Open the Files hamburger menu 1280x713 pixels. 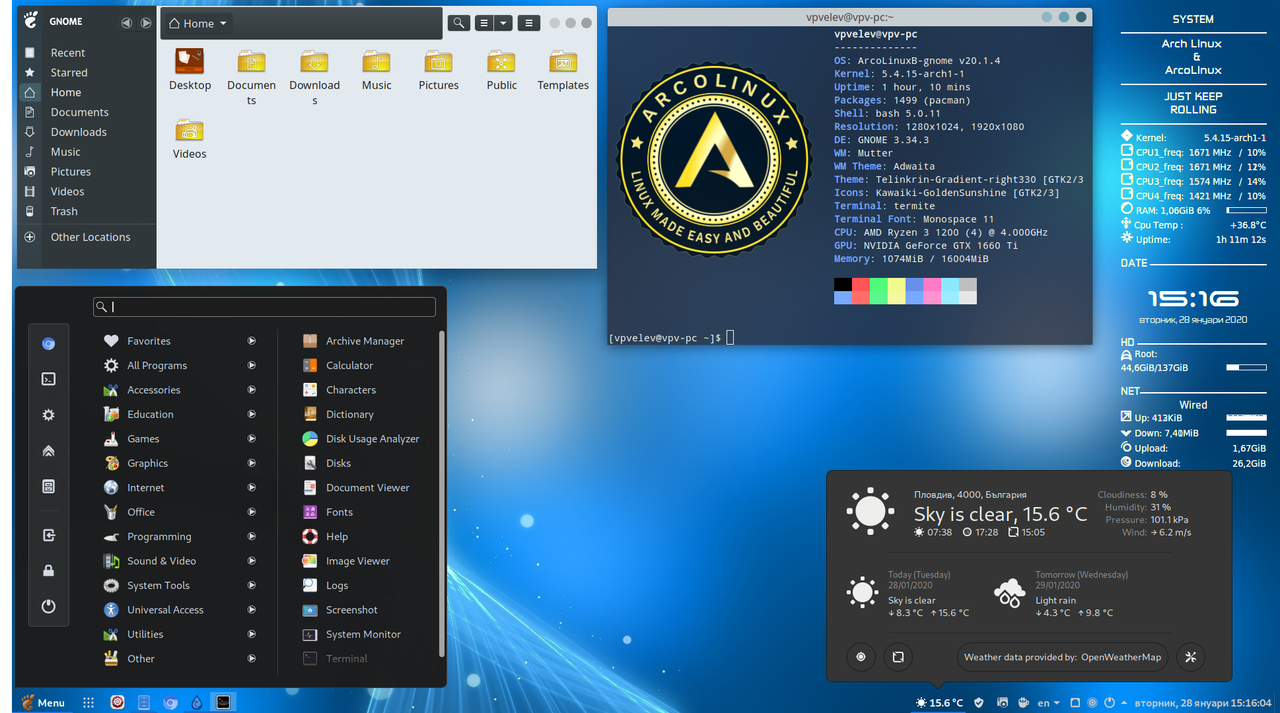pyautogui.click(x=528, y=23)
